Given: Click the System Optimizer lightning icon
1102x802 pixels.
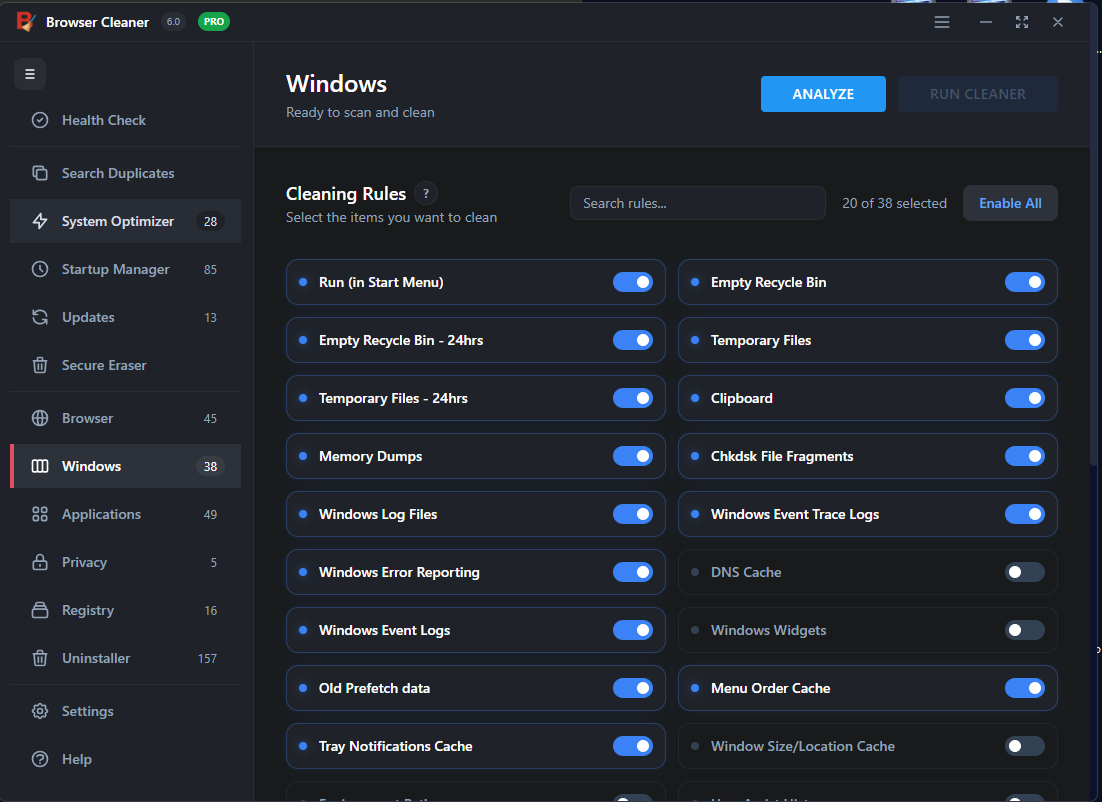Looking at the screenshot, I should point(40,221).
